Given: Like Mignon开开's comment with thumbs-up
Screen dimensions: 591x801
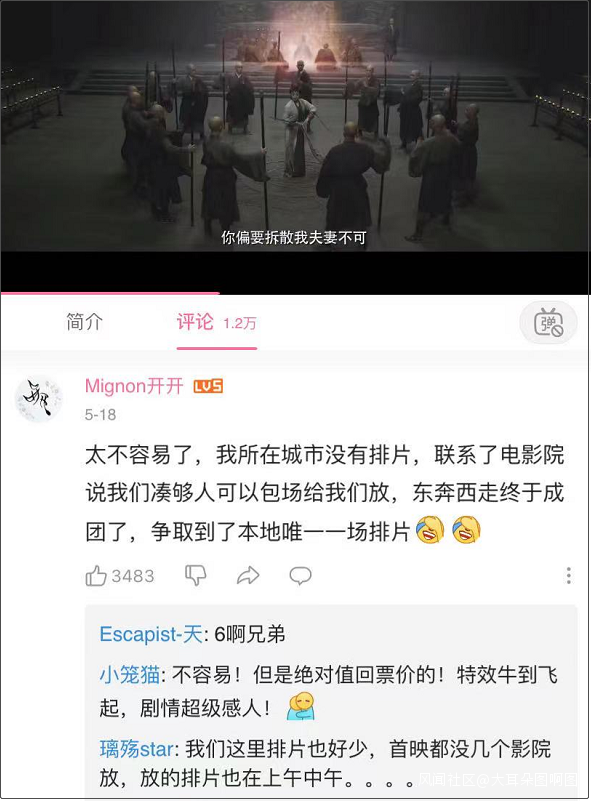Looking at the screenshot, I should click(x=96, y=576).
